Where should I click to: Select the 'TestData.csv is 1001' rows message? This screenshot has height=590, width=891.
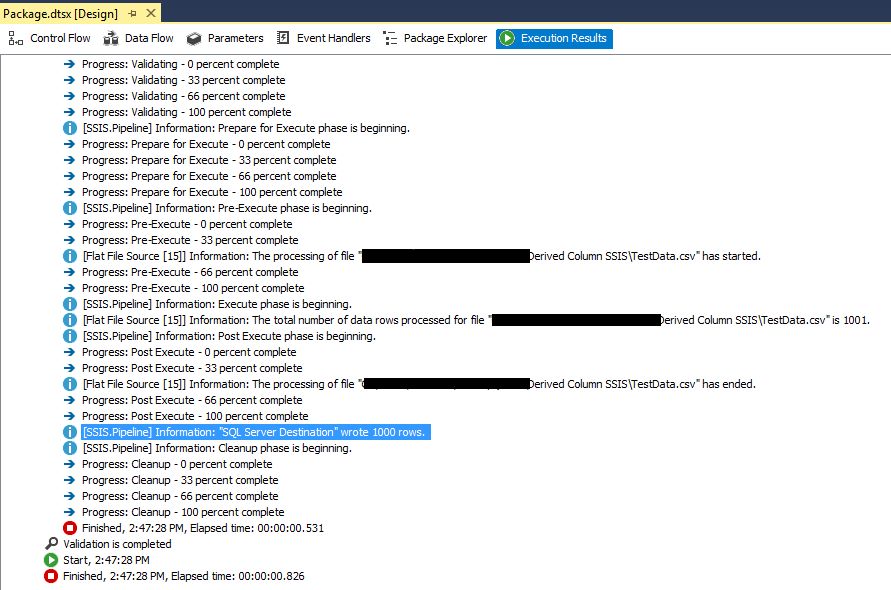point(476,321)
